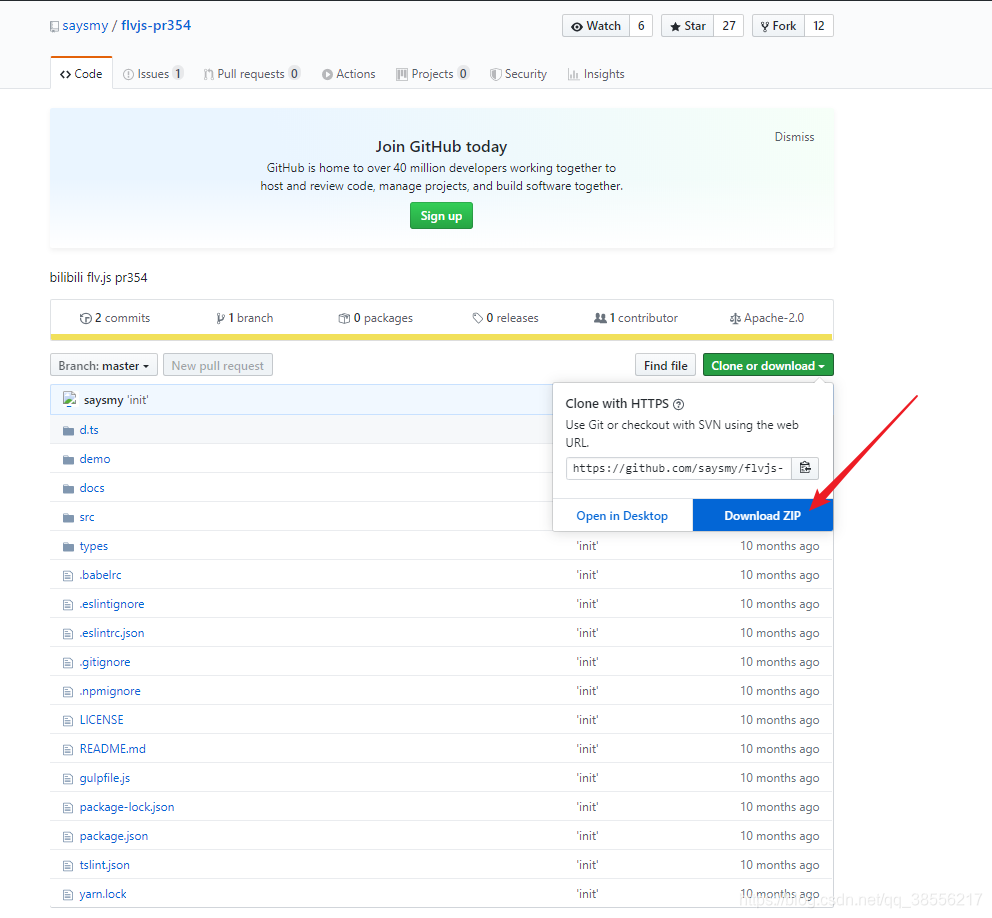View the 2 commits history
The width and height of the screenshot is (992, 918).
pos(115,318)
